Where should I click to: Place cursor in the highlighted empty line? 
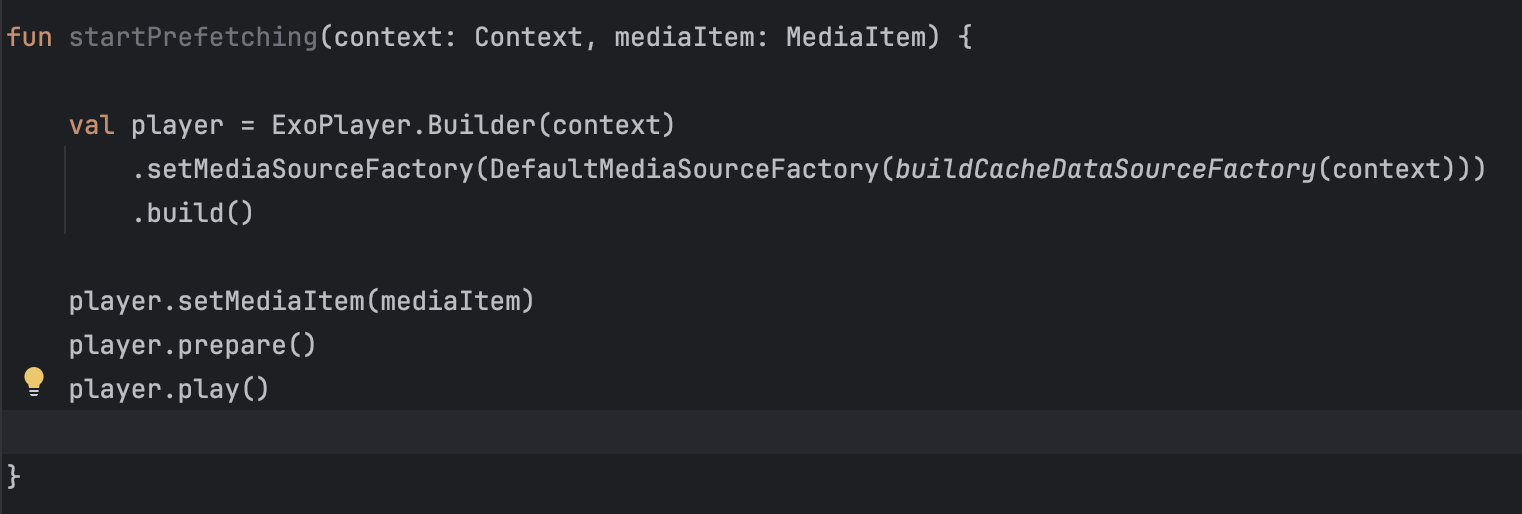pos(761,432)
